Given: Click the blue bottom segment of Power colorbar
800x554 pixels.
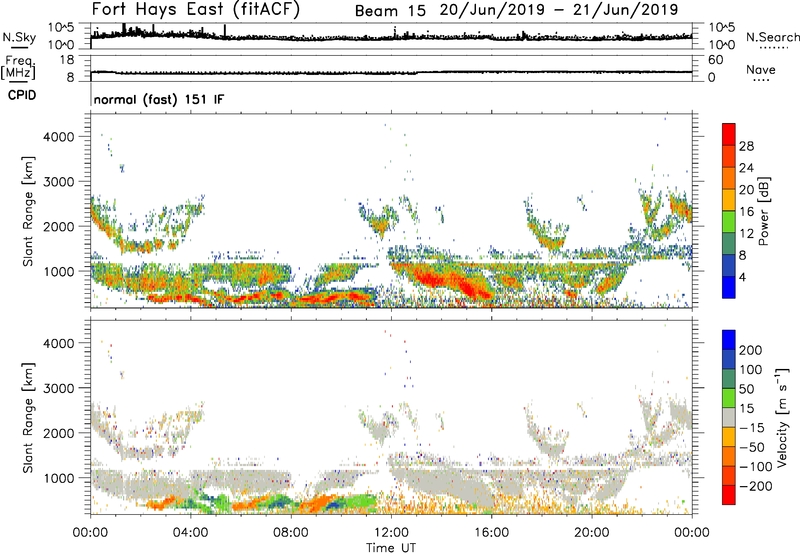Looking at the screenshot, I should (729, 288).
